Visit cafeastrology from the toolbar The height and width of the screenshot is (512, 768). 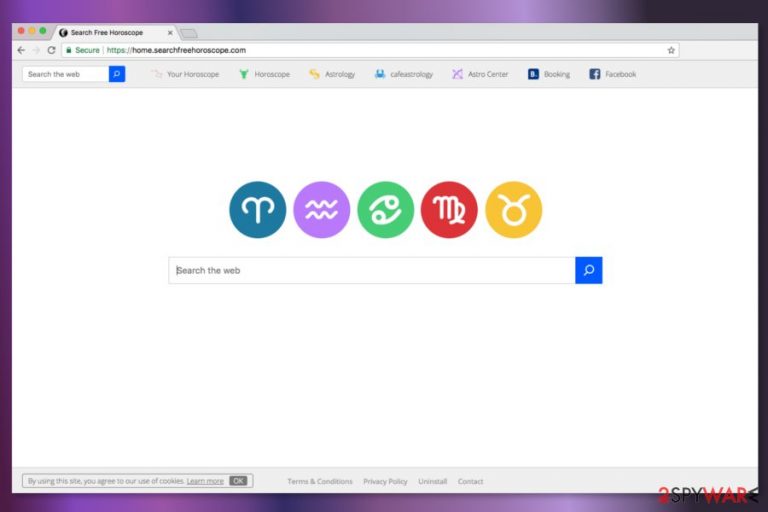click(404, 74)
